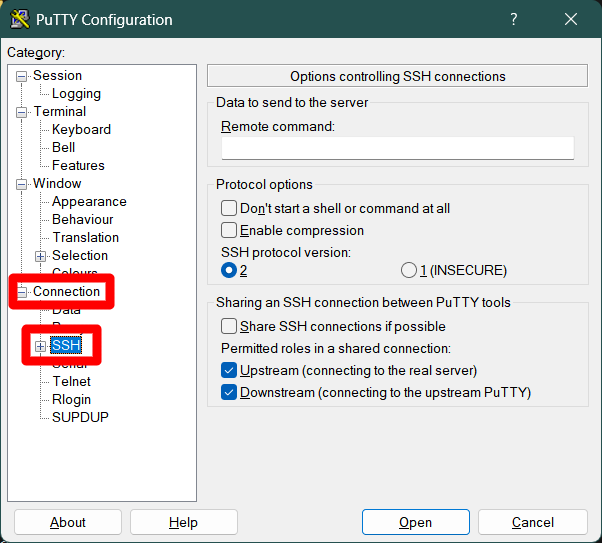Select the Terminal category
This screenshot has height=543, width=602.
coord(60,112)
